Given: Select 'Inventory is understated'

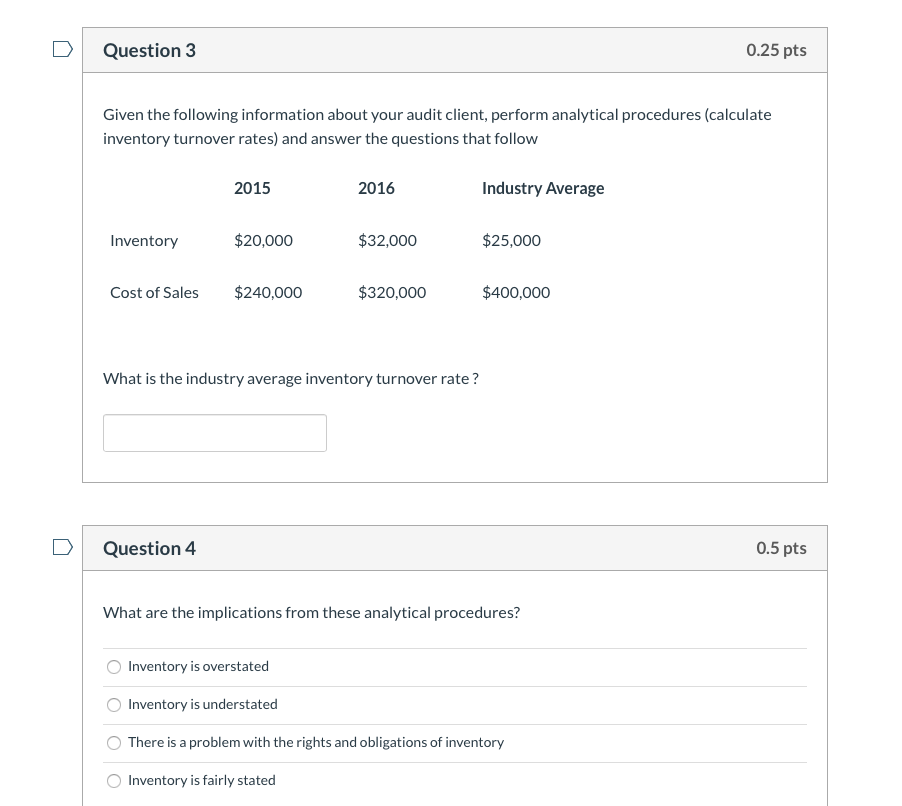Looking at the screenshot, I should coord(114,705).
